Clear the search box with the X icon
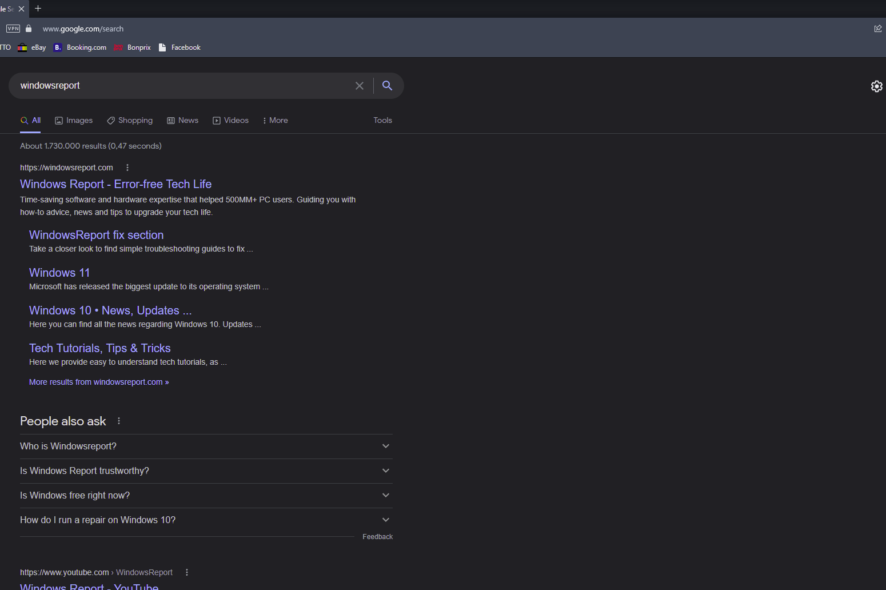Screen dimensions: 886x590 click(359, 86)
